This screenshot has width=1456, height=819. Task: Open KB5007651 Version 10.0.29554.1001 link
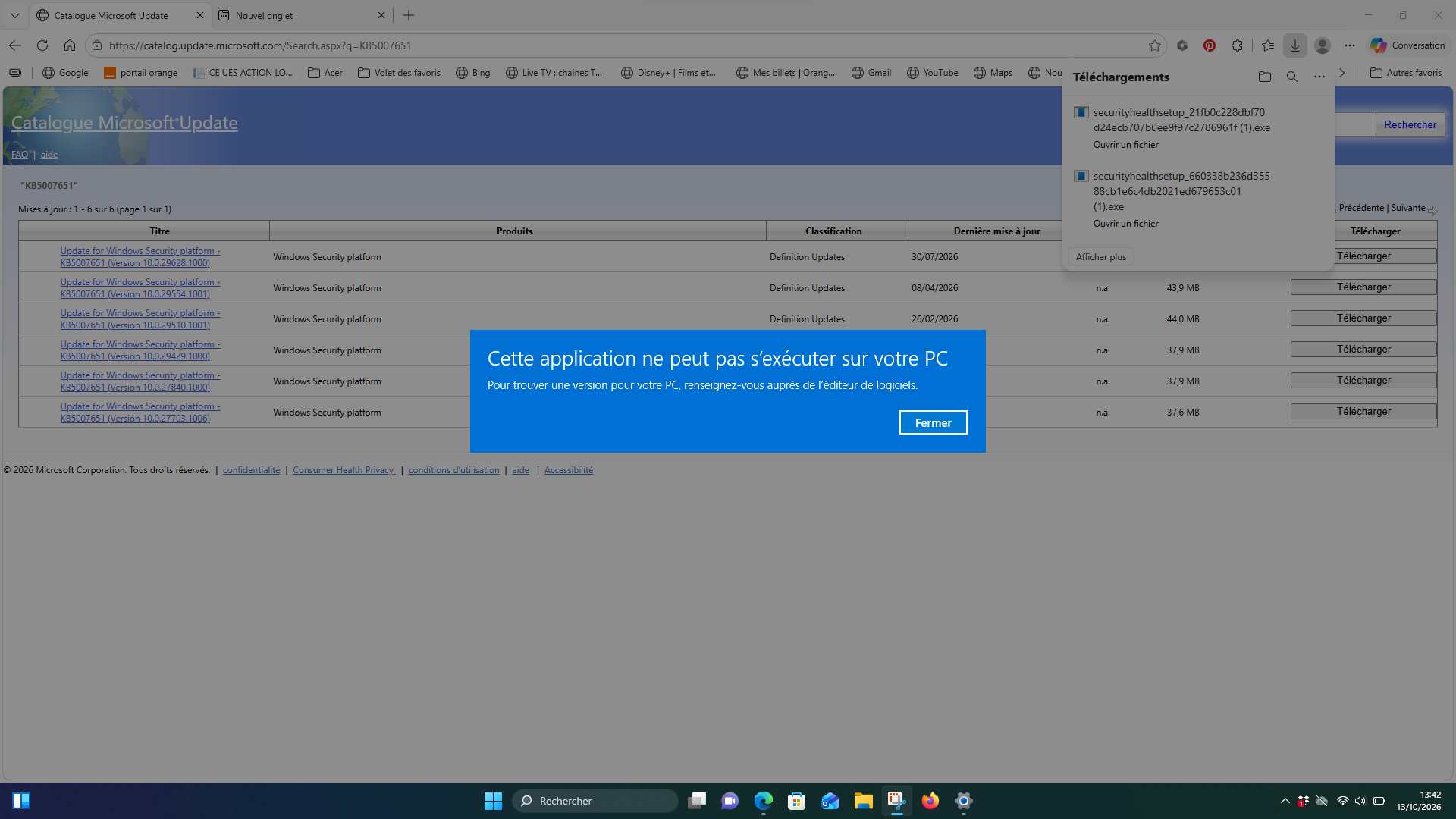pyautogui.click(x=140, y=288)
